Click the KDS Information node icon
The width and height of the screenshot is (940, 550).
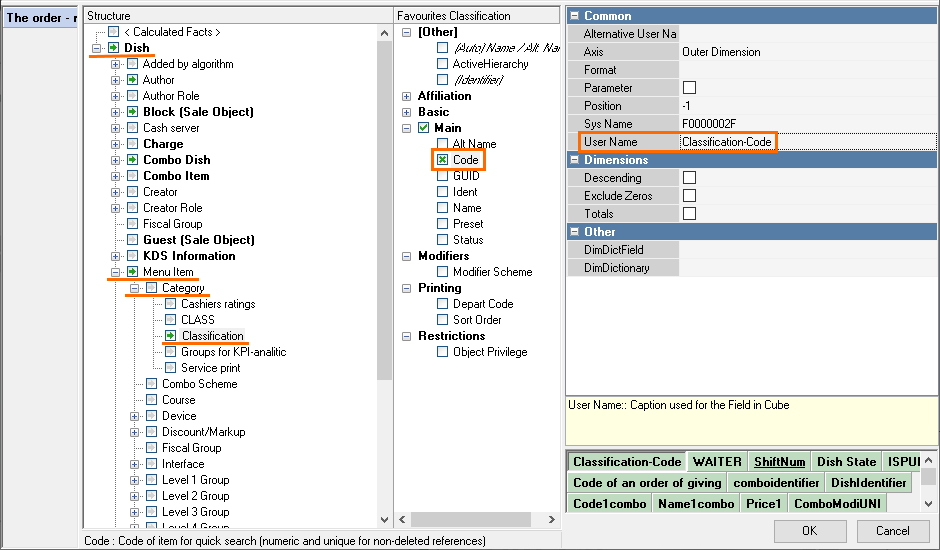[x=132, y=256]
